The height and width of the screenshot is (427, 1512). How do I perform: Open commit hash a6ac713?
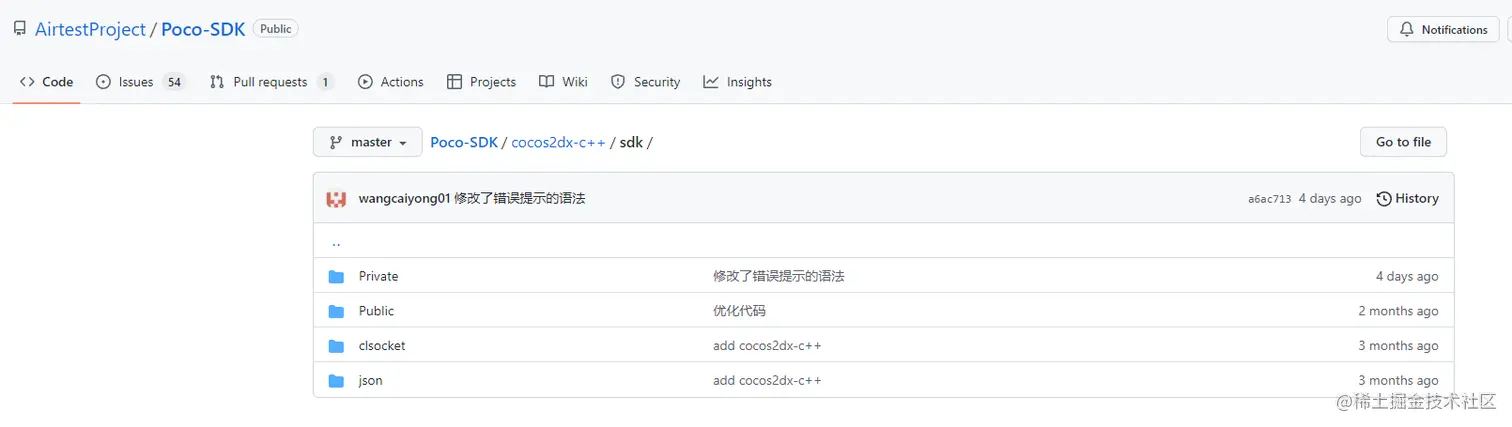pos(1269,199)
